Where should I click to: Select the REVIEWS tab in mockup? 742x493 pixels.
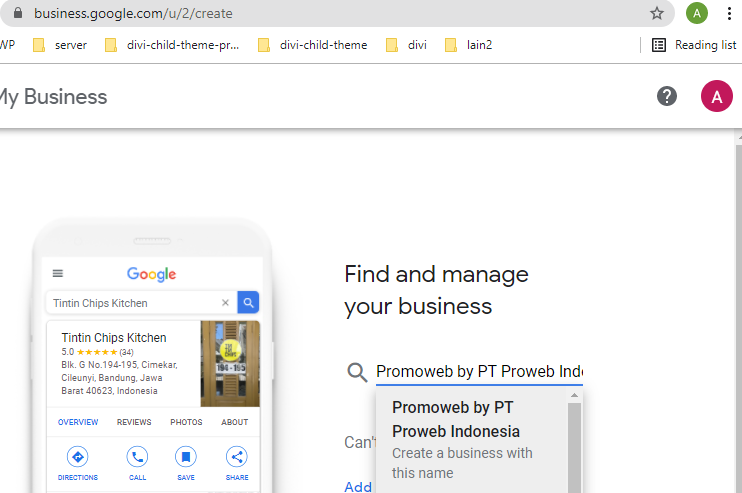click(x=134, y=422)
